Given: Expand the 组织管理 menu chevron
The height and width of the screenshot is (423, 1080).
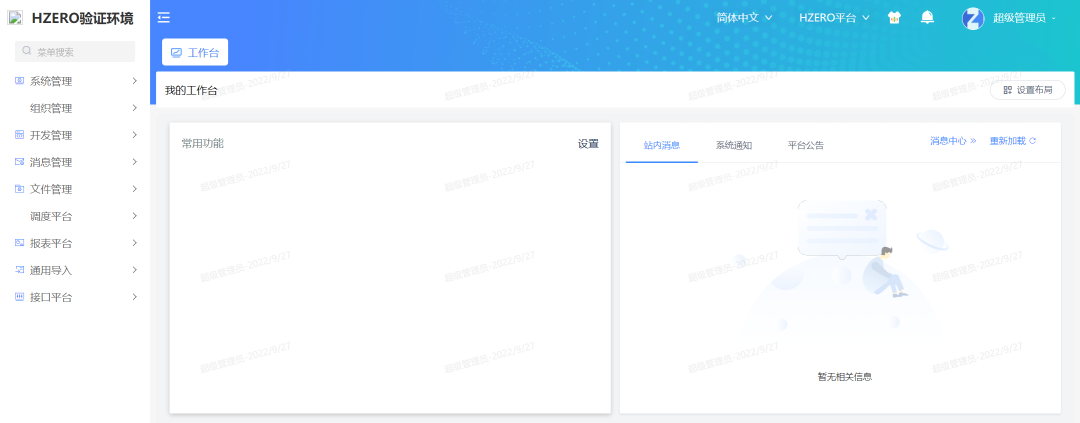Looking at the screenshot, I should pyautogui.click(x=134, y=108).
